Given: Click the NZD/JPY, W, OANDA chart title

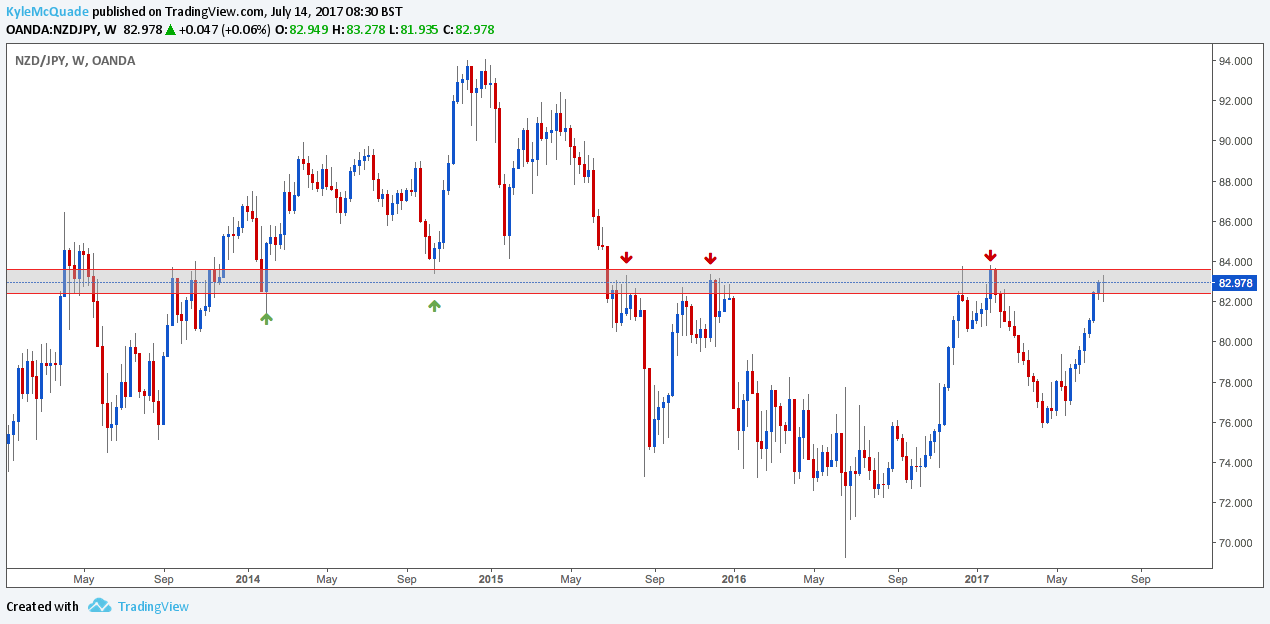Looking at the screenshot, I should [x=75, y=61].
